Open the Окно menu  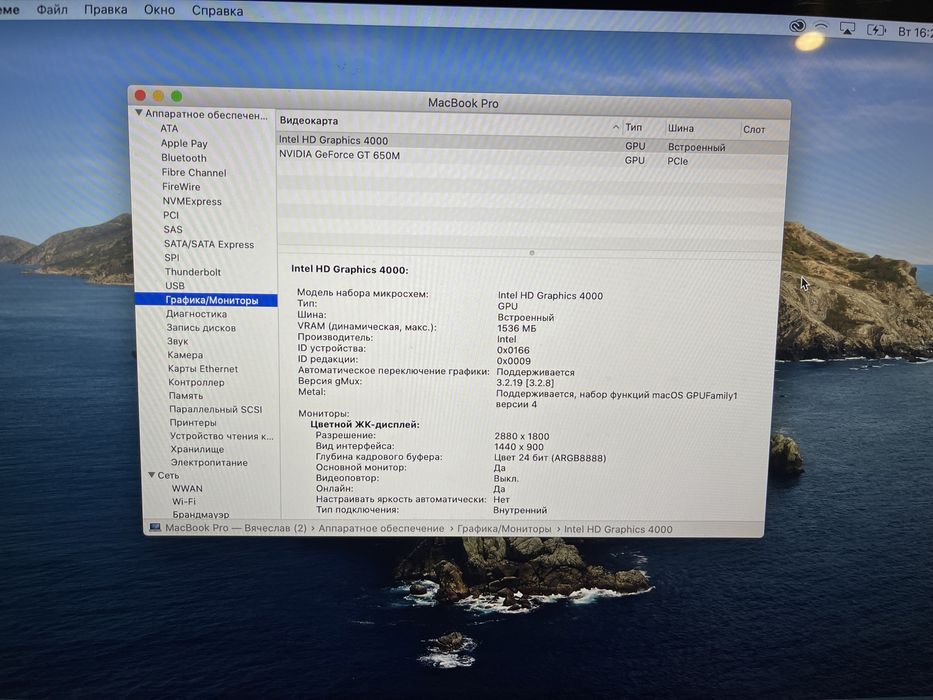(x=159, y=10)
